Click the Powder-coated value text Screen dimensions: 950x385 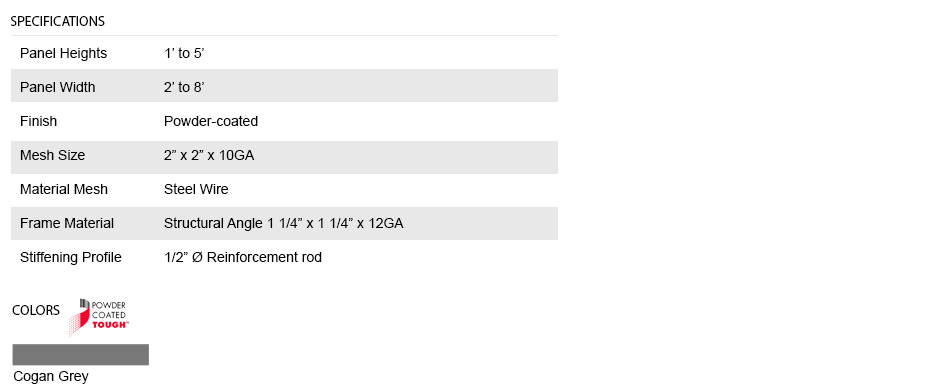[211, 121]
